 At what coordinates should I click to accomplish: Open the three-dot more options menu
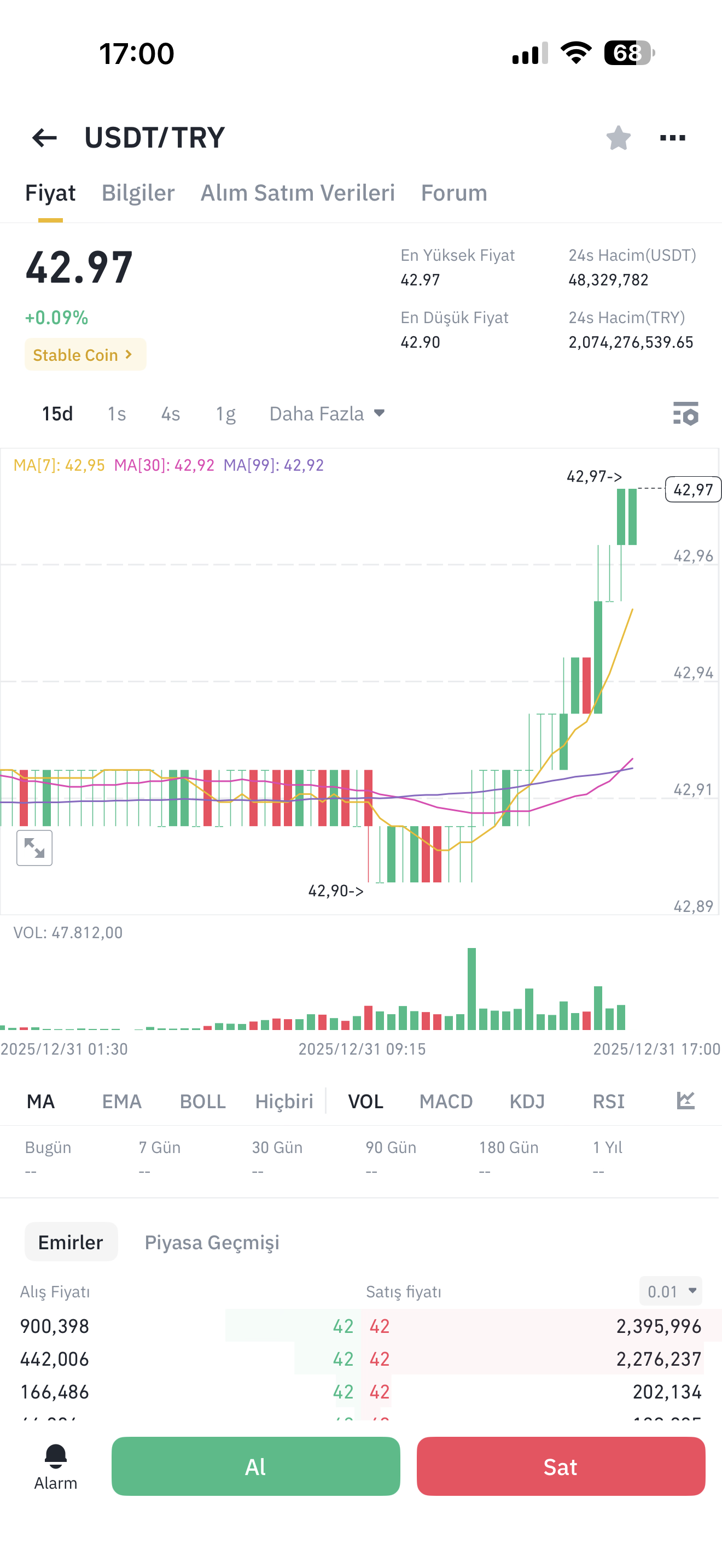[x=673, y=138]
